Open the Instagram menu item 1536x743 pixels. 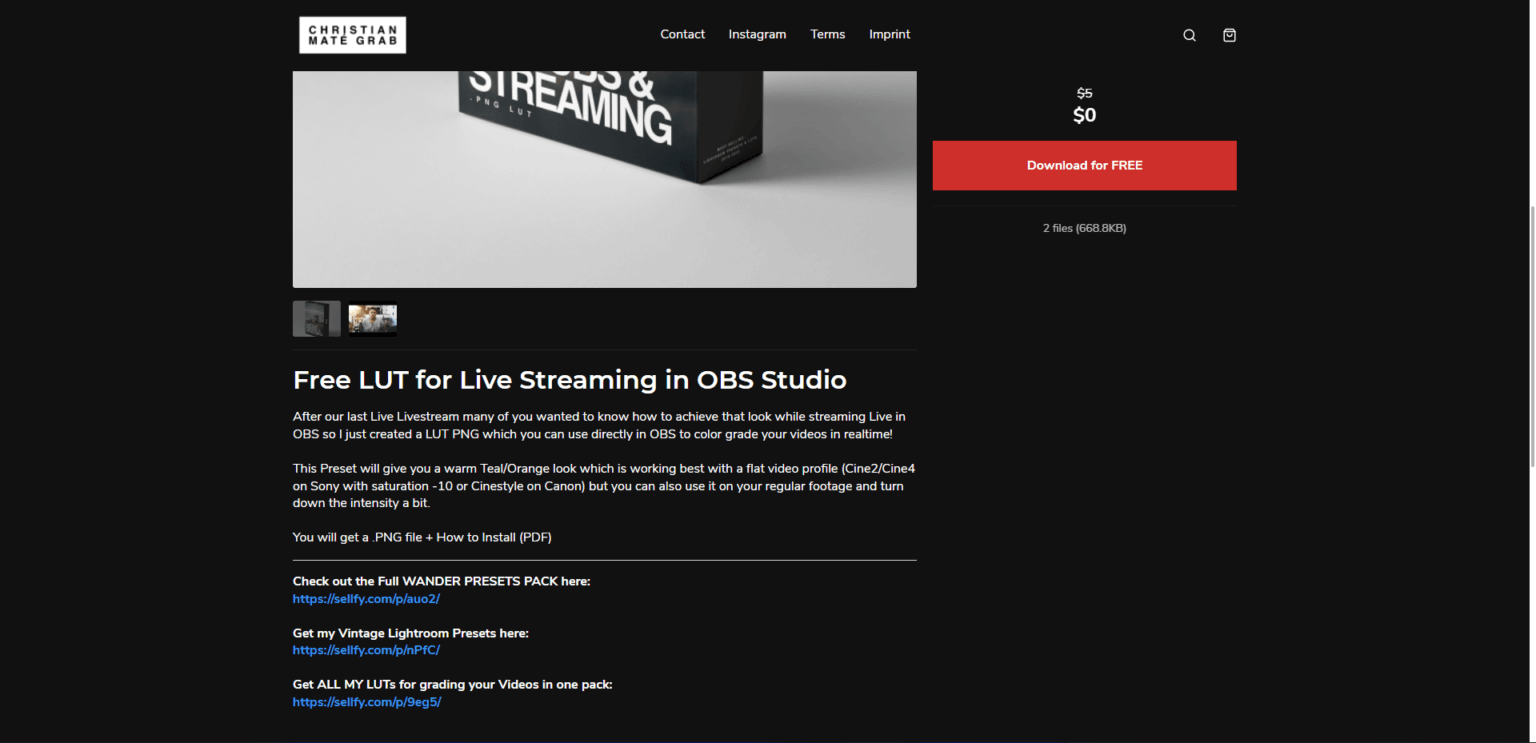click(757, 33)
